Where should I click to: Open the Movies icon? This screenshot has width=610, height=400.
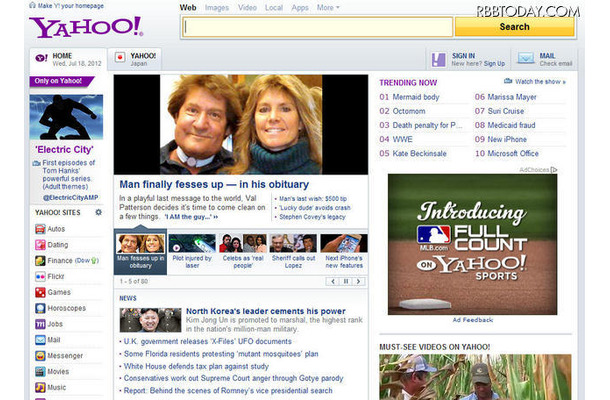click(40, 372)
